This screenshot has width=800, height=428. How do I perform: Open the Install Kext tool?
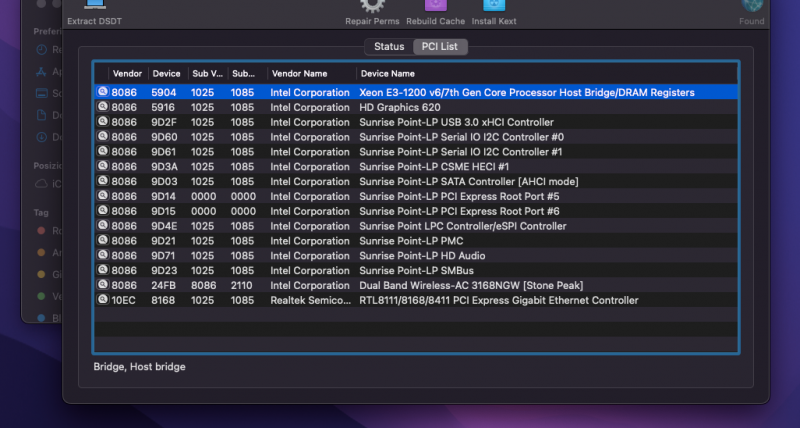(493, 13)
